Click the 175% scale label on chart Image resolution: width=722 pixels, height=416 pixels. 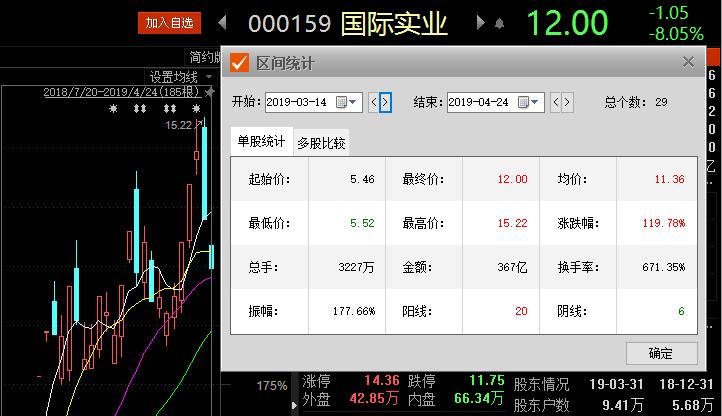click(272, 386)
